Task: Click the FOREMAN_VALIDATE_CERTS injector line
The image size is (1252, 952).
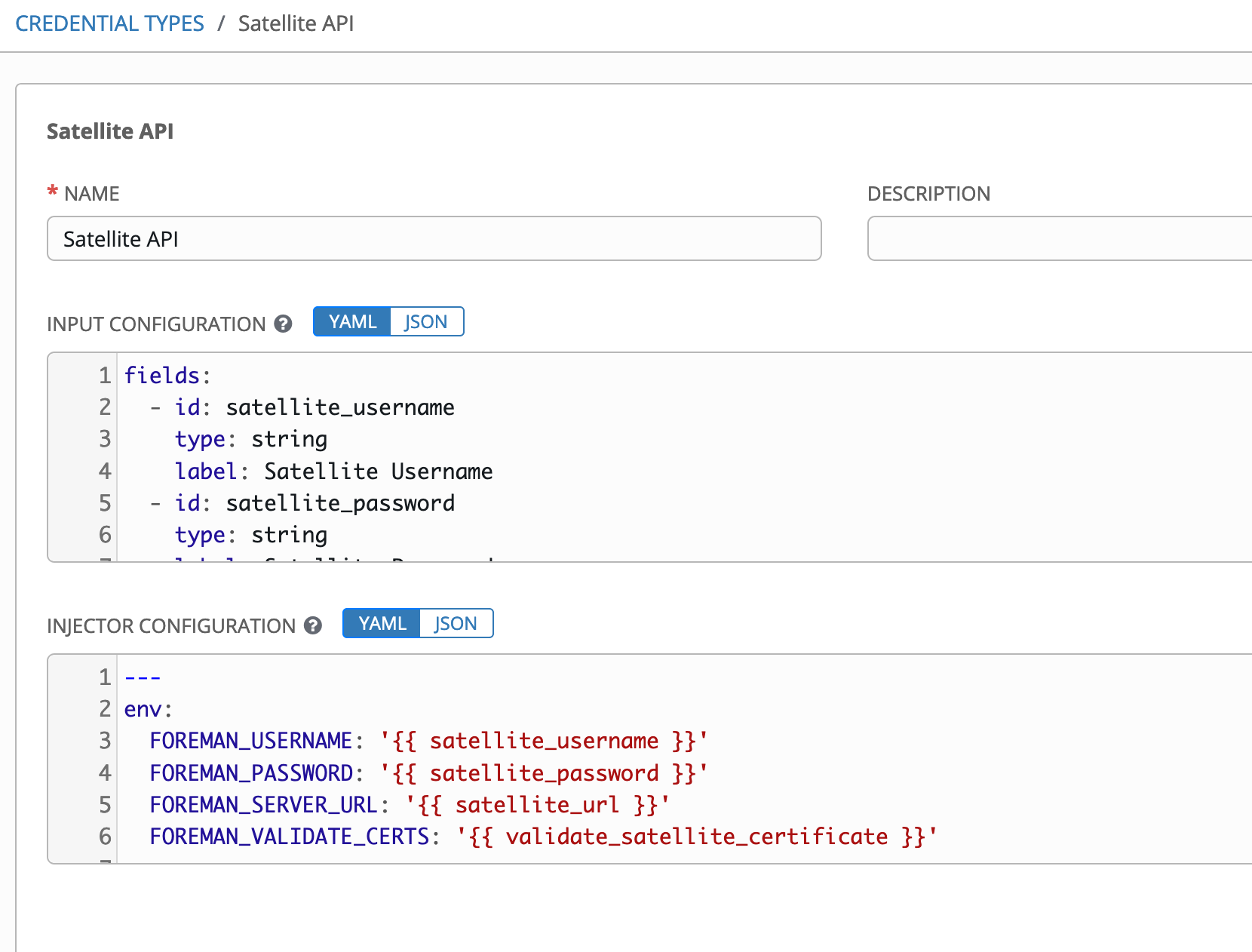Action: pos(542,837)
